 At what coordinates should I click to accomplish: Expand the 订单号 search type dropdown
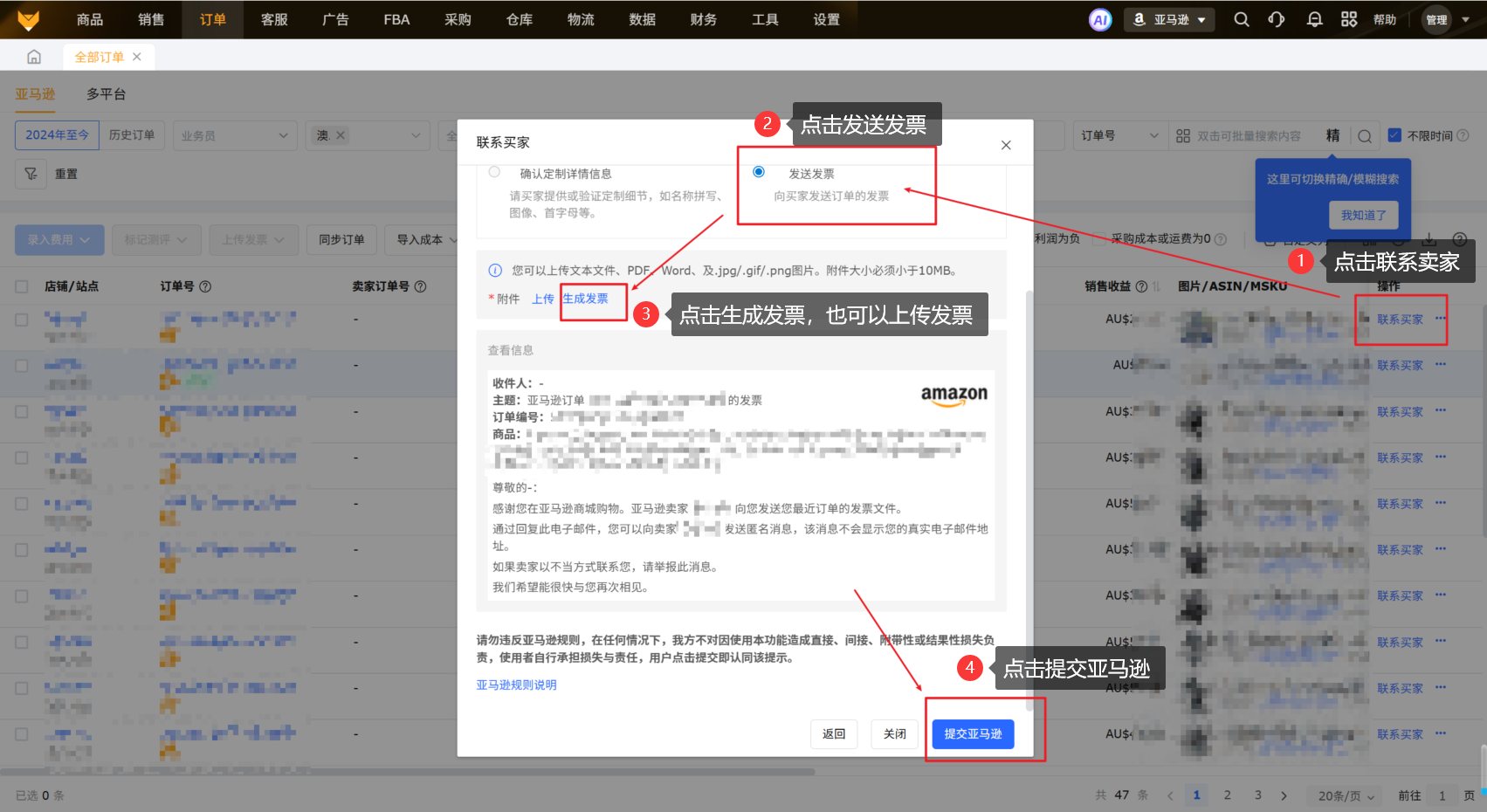pyautogui.click(x=1119, y=135)
